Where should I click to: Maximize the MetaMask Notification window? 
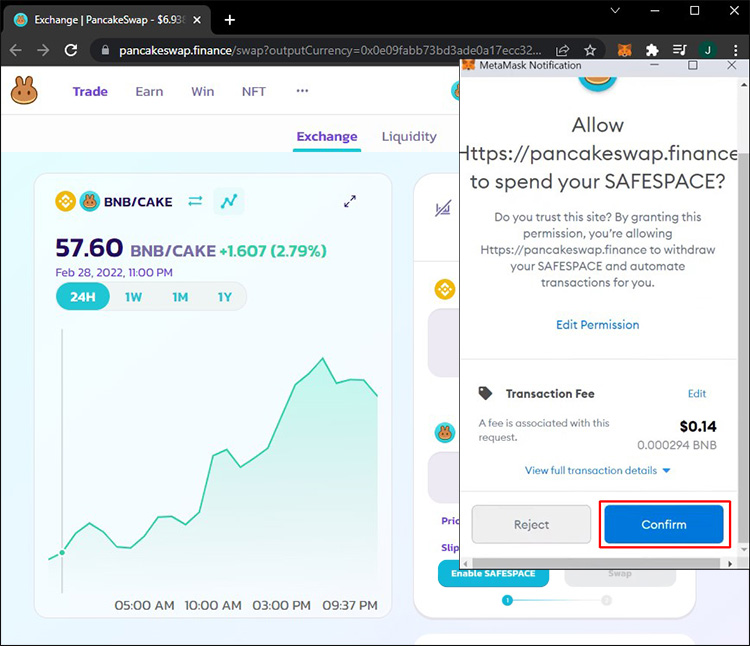tap(693, 65)
